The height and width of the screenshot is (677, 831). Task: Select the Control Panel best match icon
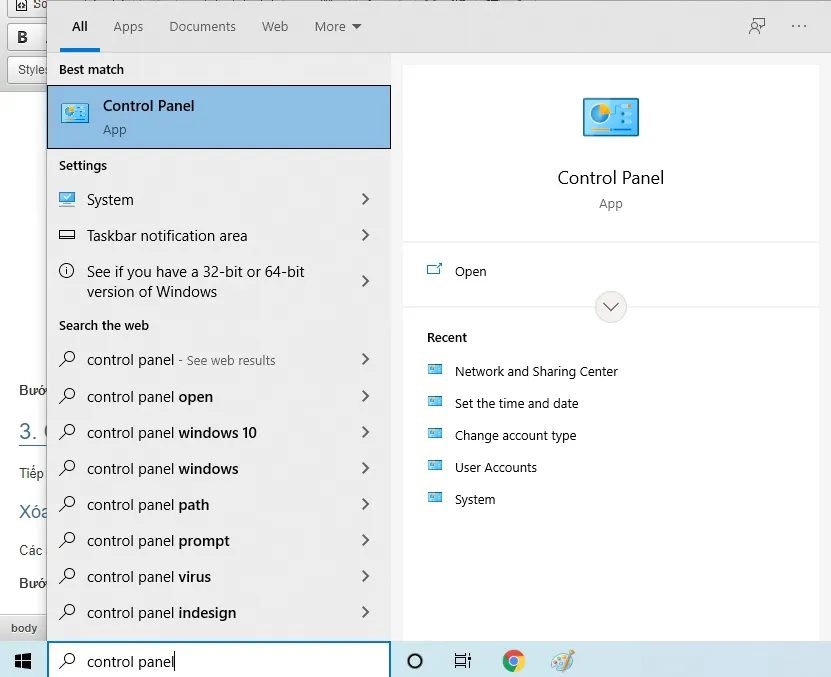[x=74, y=113]
